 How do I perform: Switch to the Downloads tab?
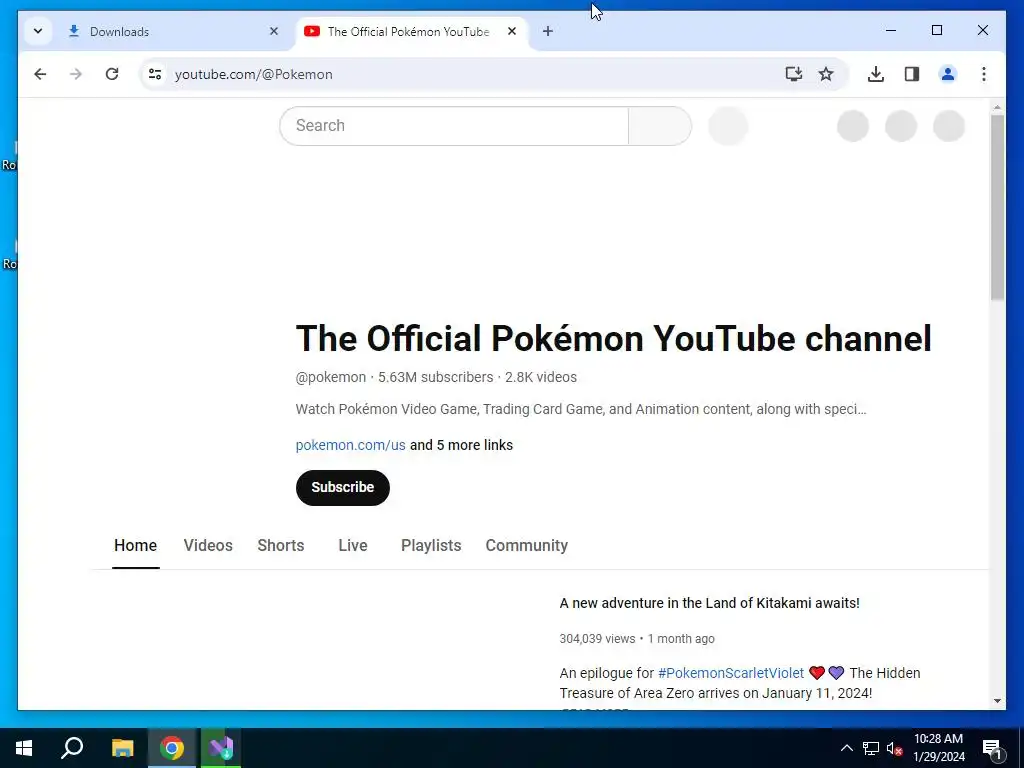(173, 31)
